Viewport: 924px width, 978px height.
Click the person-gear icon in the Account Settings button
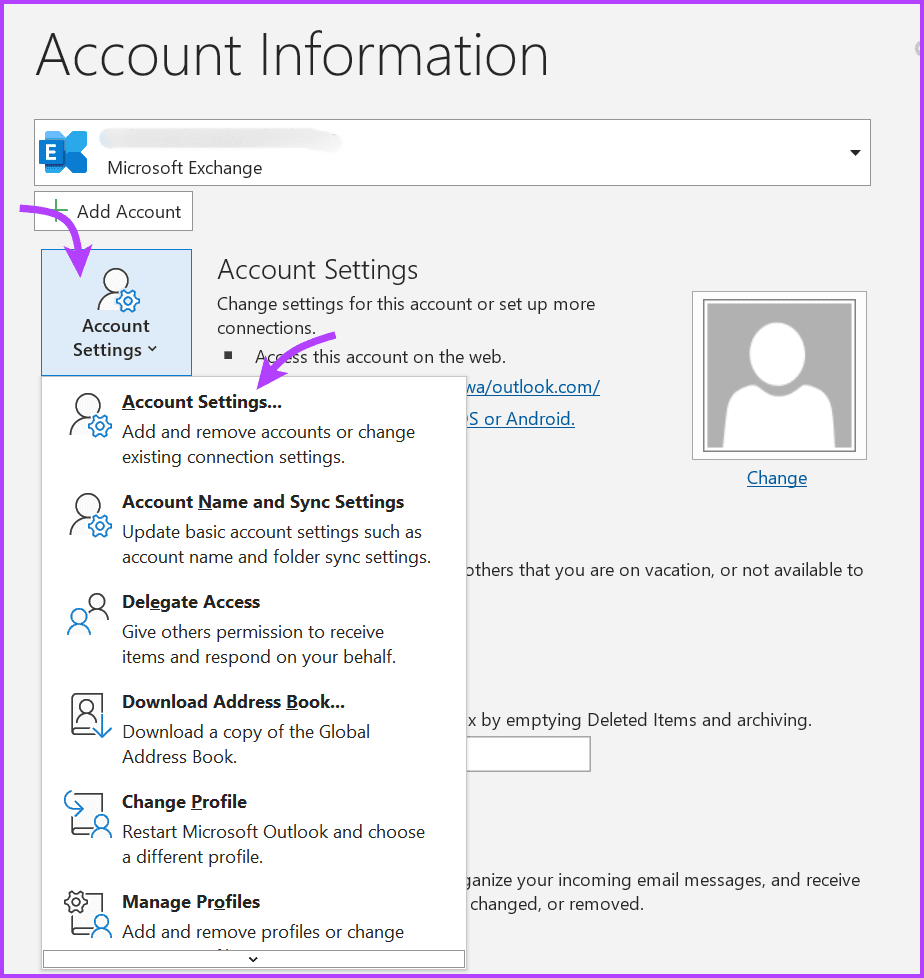pyautogui.click(x=118, y=290)
